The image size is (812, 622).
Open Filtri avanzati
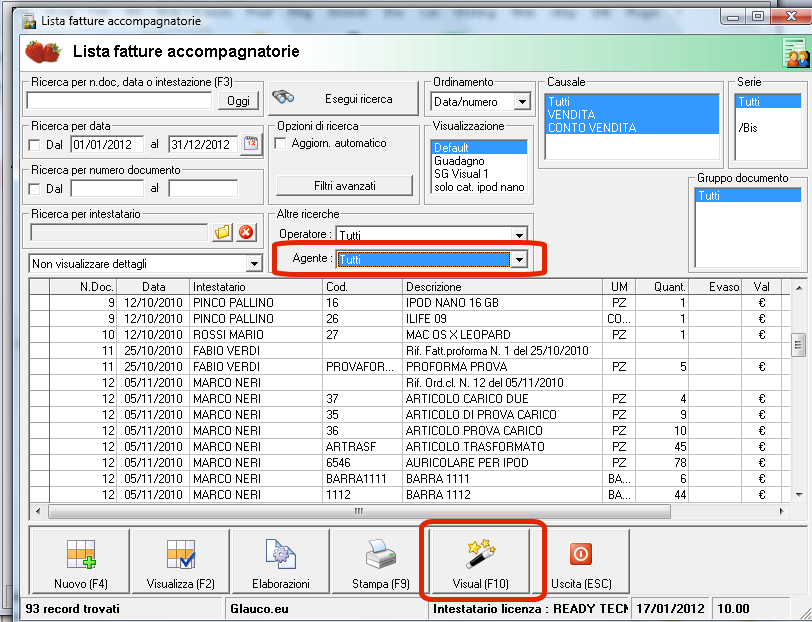coord(344,185)
